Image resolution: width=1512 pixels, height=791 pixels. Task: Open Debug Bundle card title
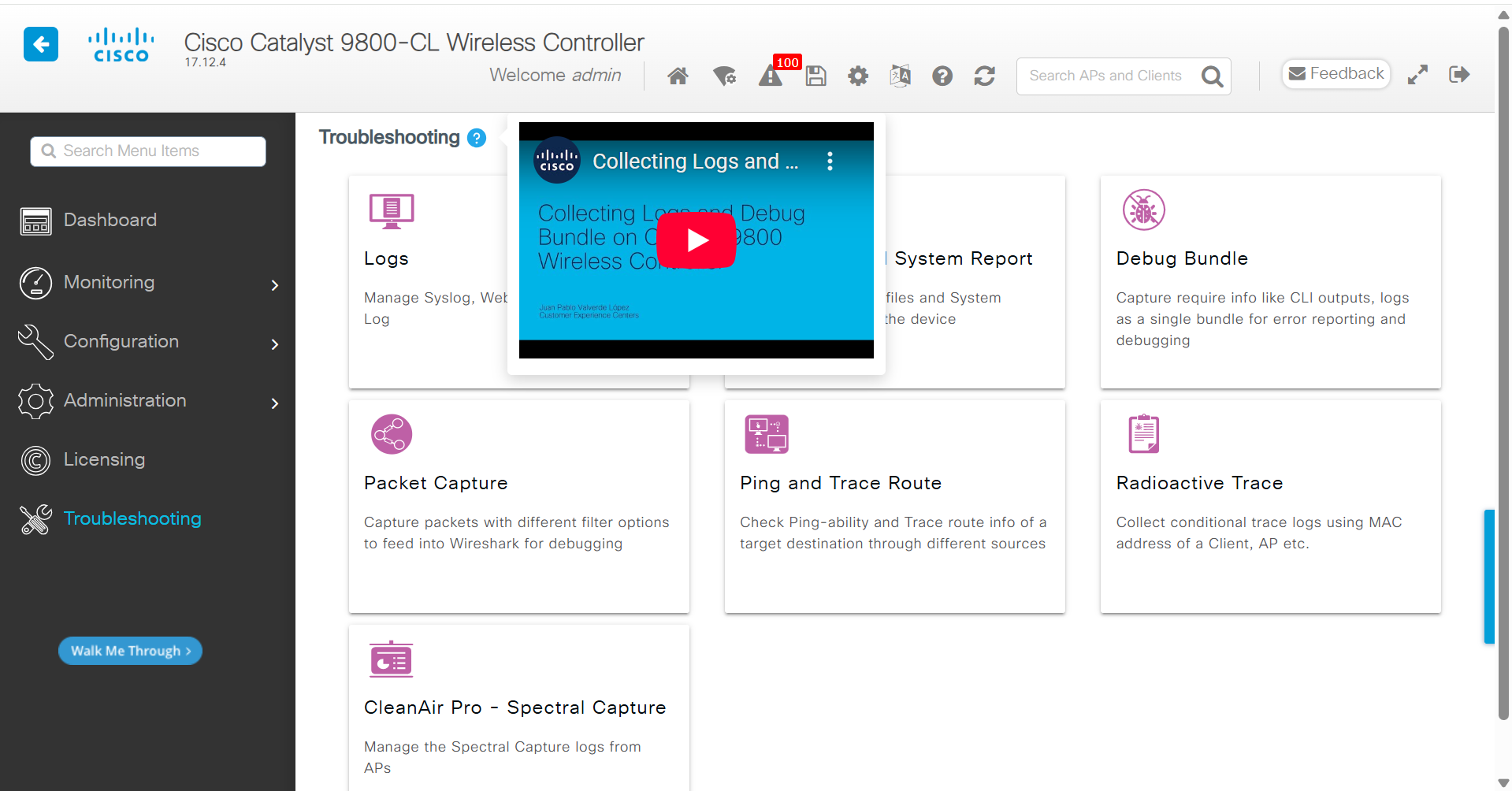1182,258
